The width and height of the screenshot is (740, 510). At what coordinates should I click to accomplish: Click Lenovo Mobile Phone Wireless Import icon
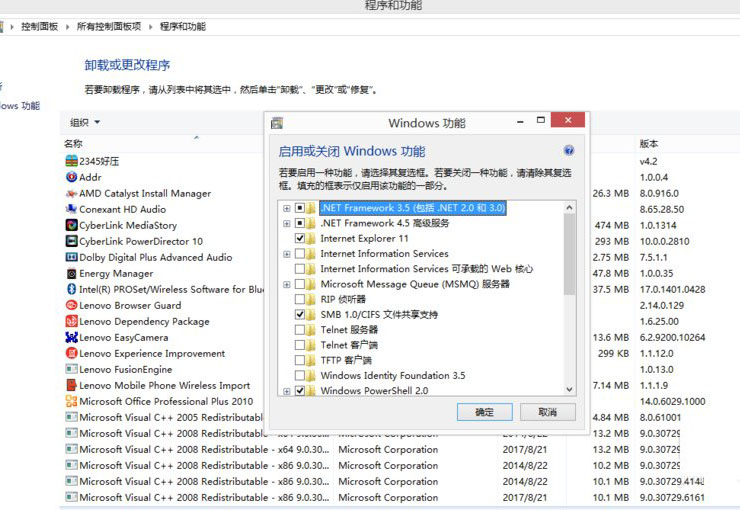(71, 385)
